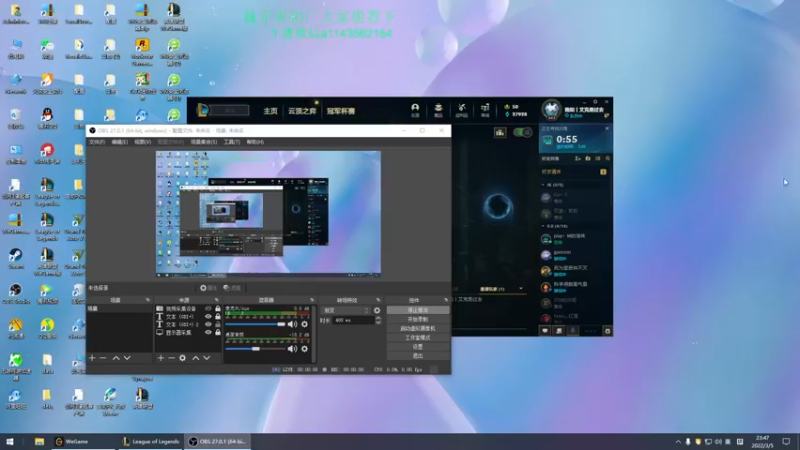Open the store icon in League client

pos(485,110)
